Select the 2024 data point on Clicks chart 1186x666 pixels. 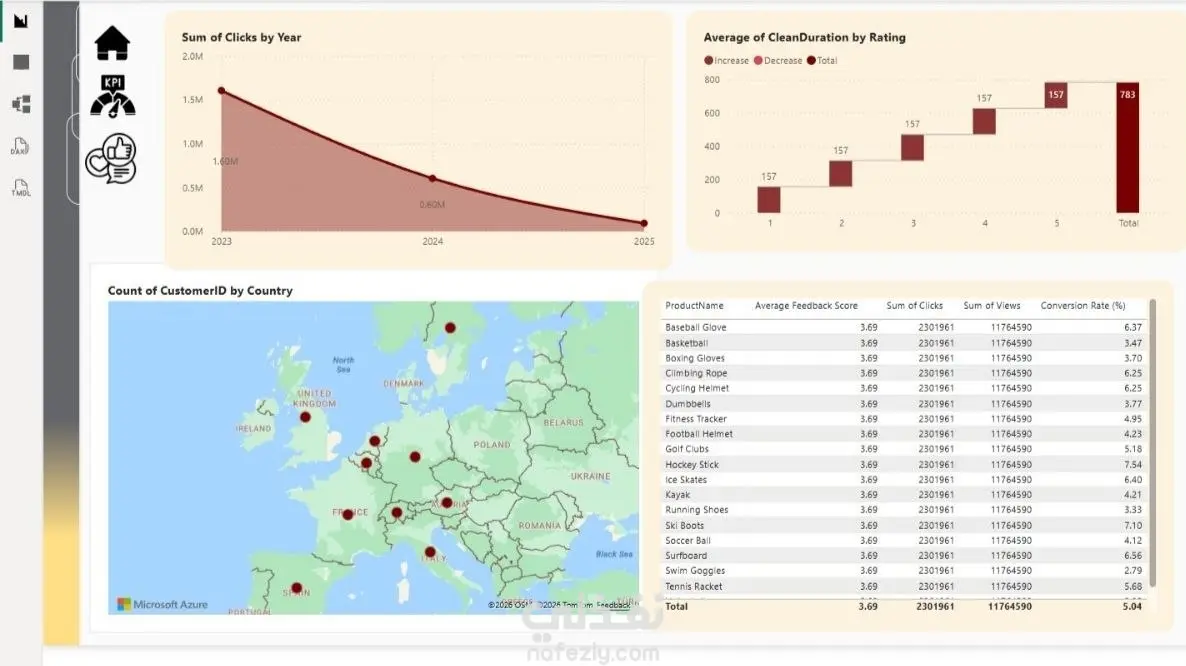click(x=433, y=178)
